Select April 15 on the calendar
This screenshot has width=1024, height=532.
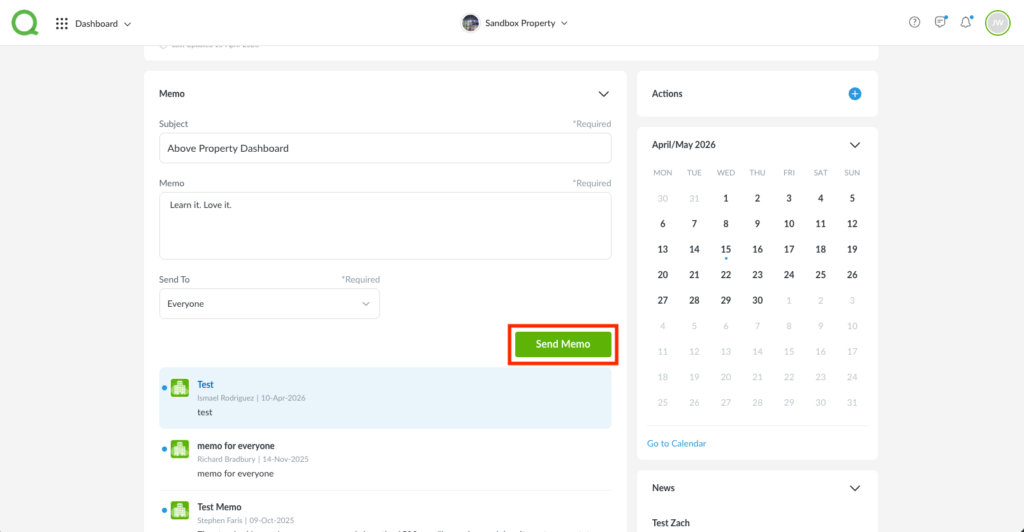tap(726, 249)
